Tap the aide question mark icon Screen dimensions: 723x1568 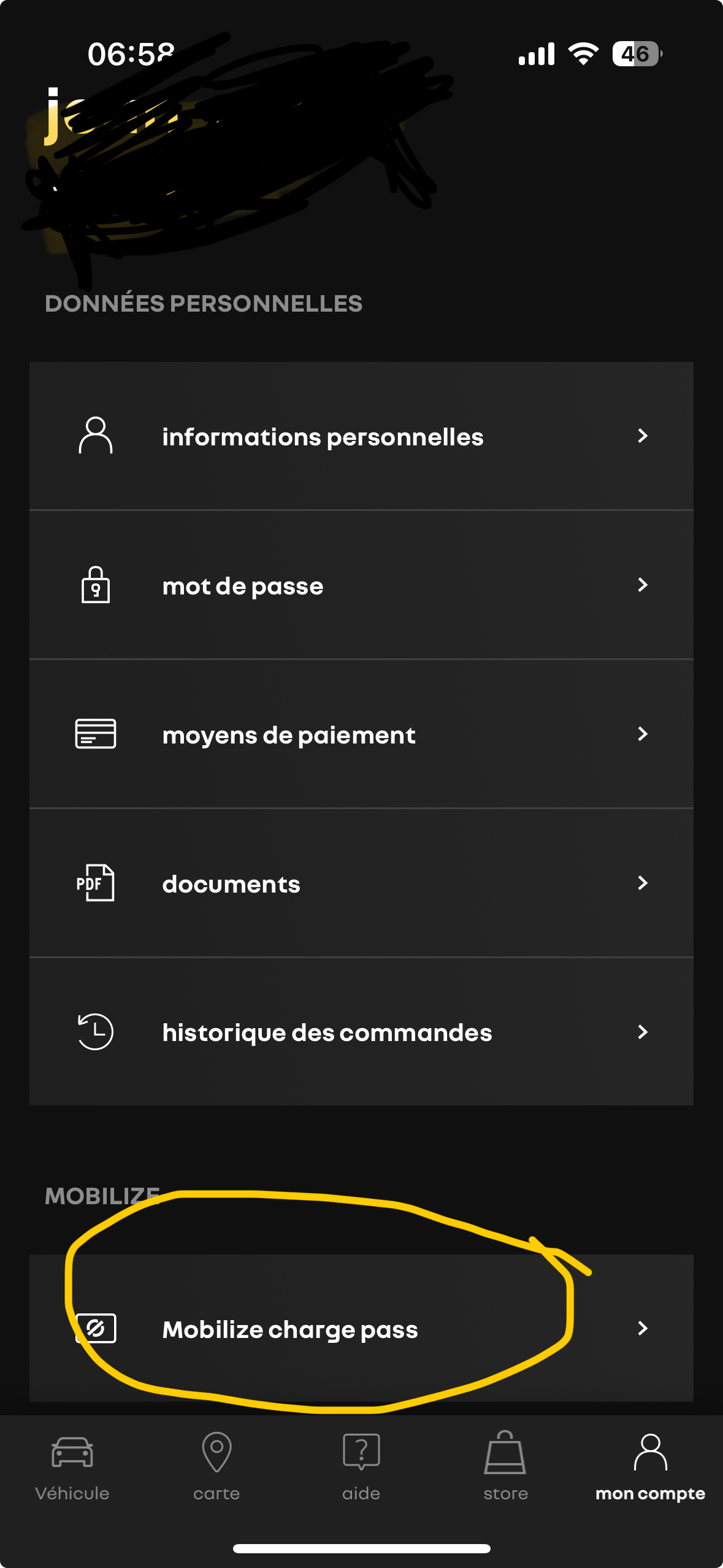coord(361,1451)
